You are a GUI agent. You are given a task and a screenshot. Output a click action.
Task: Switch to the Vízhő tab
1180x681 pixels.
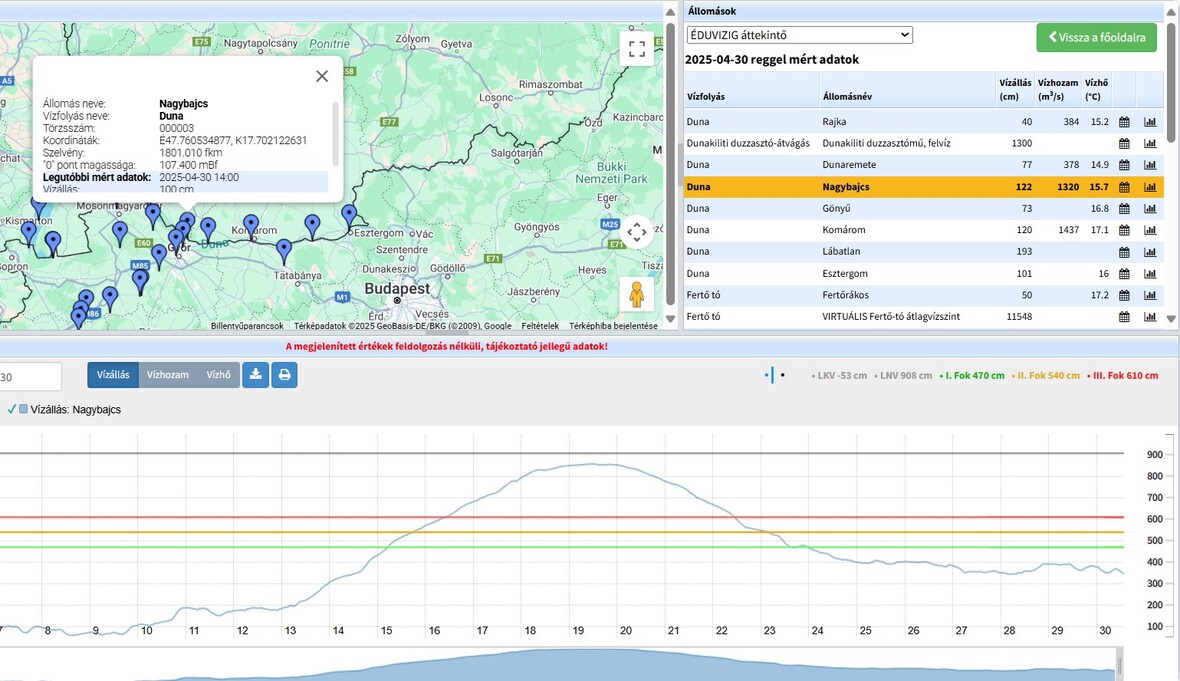click(217, 375)
